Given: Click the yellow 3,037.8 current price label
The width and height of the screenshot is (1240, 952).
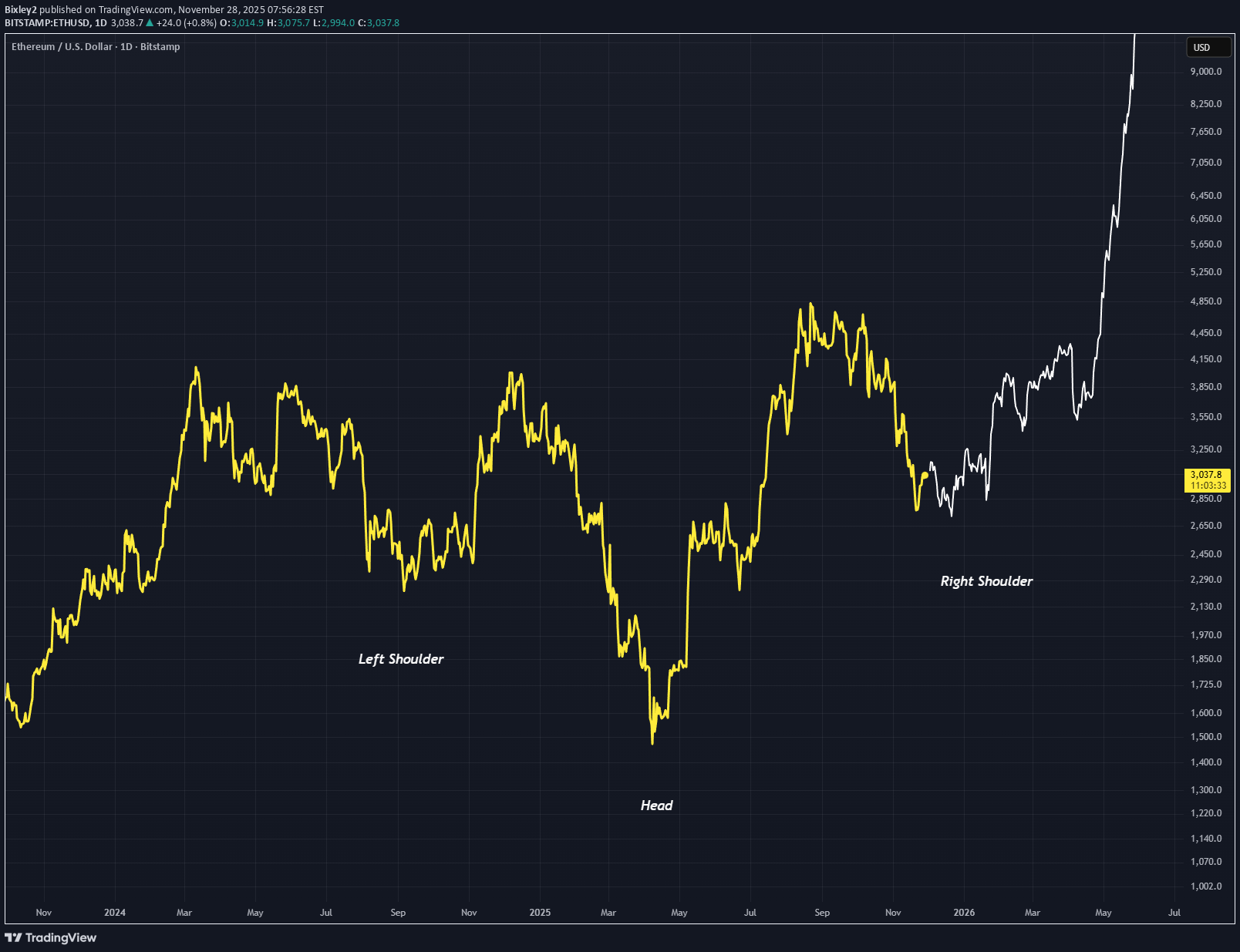Looking at the screenshot, I should [x=1206, y=475].
